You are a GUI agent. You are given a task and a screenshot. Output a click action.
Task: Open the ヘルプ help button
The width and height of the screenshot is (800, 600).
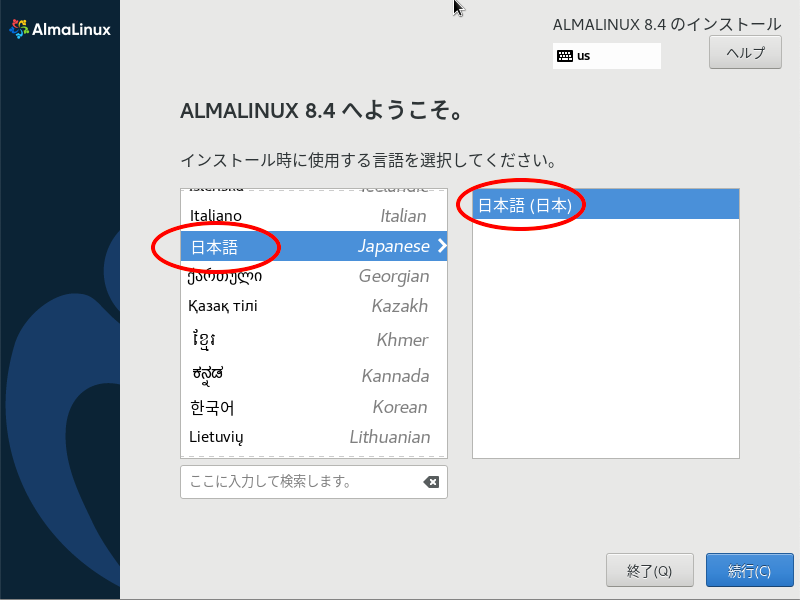tap(745, 53)
